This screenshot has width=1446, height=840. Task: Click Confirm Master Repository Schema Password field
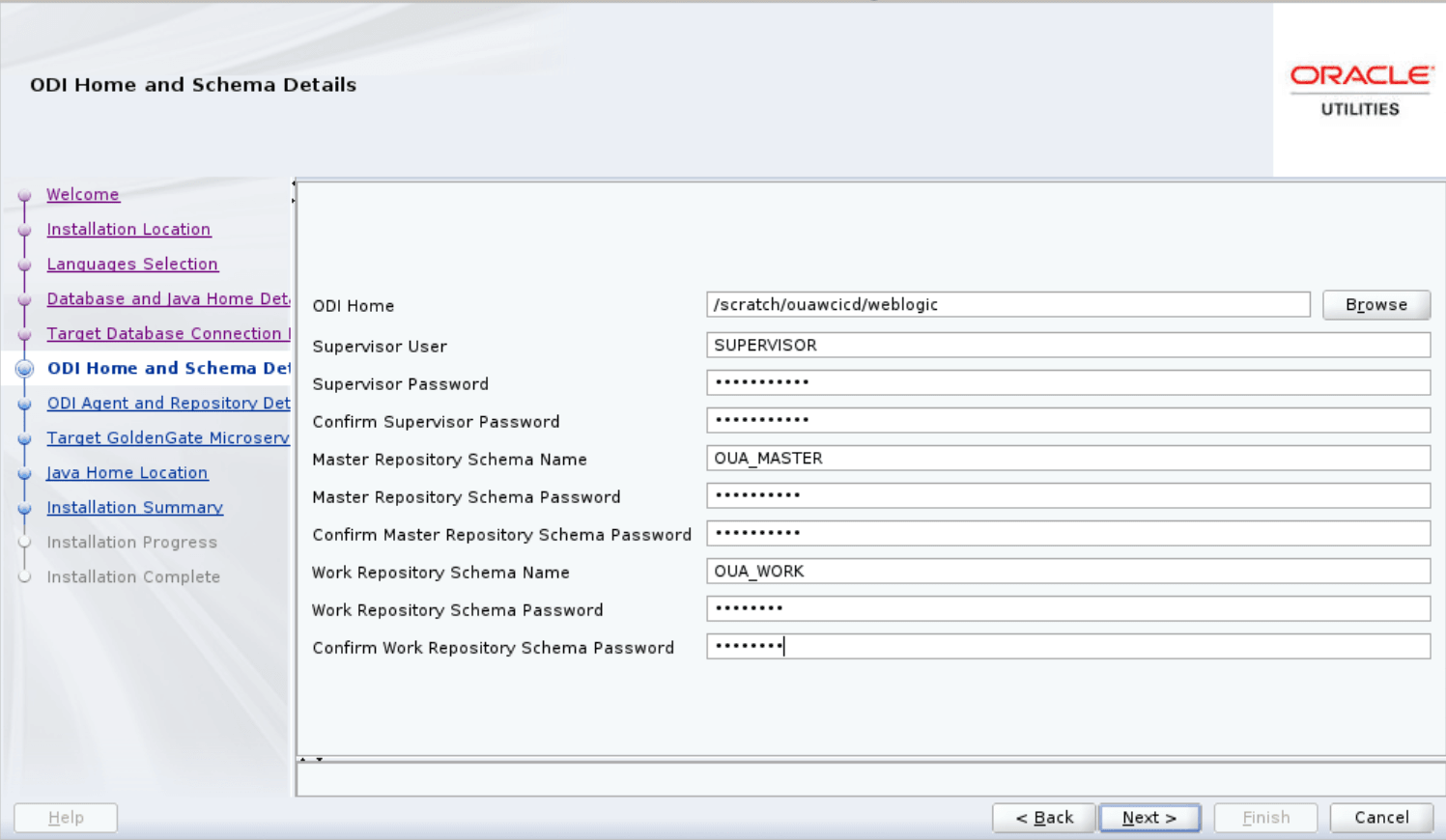[x=1068, y=533]
